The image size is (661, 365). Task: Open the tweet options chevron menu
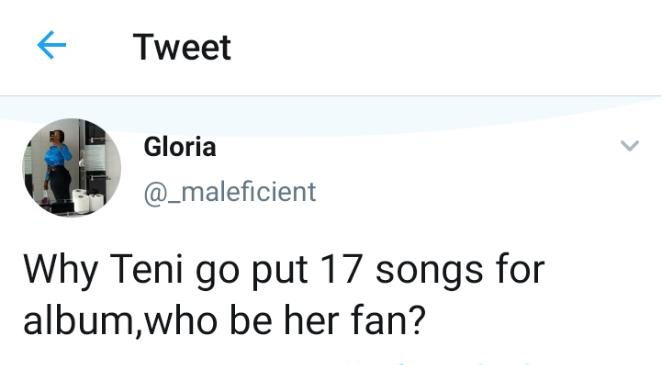coord(630,146)
